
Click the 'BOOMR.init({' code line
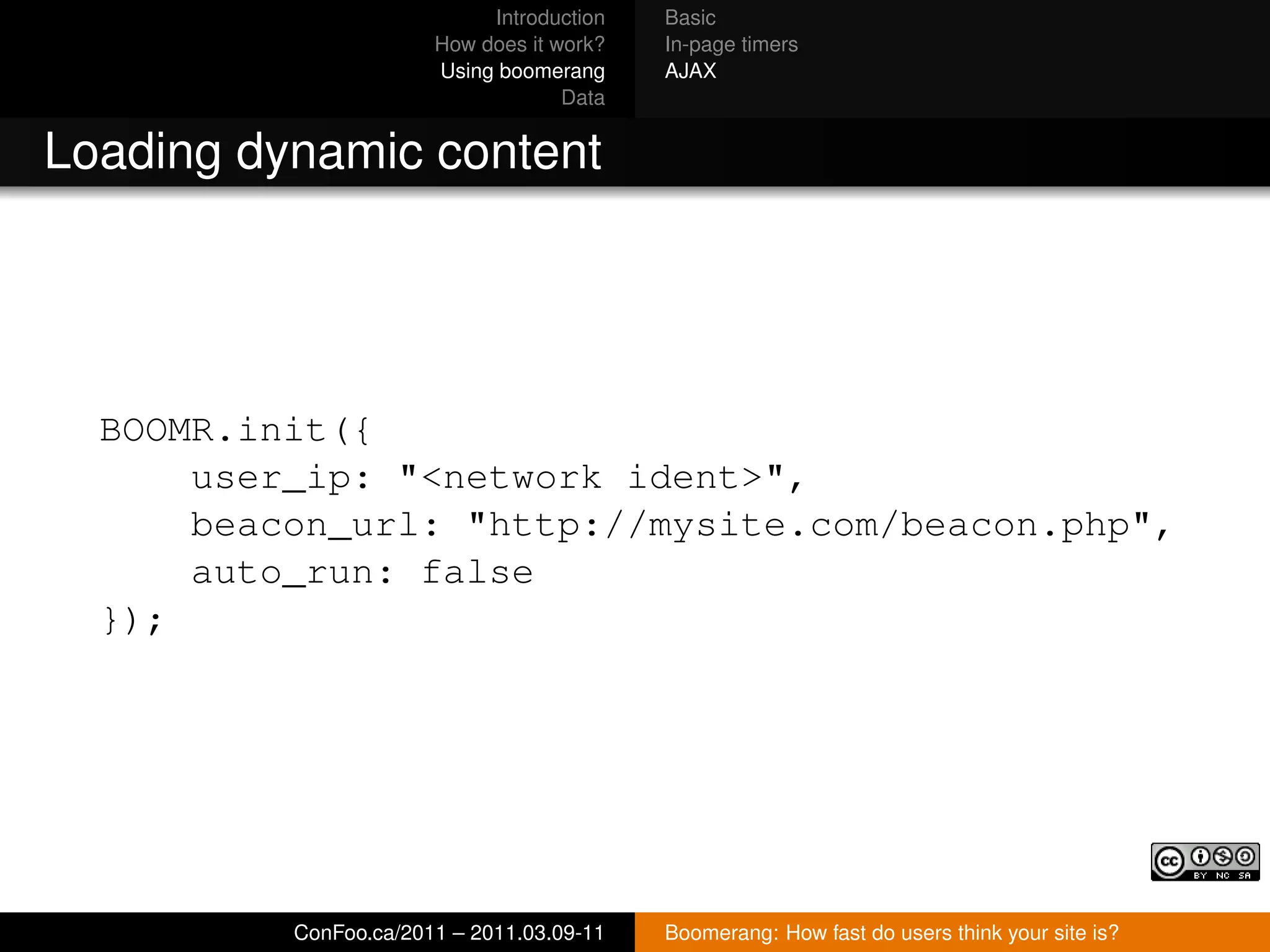235,430
